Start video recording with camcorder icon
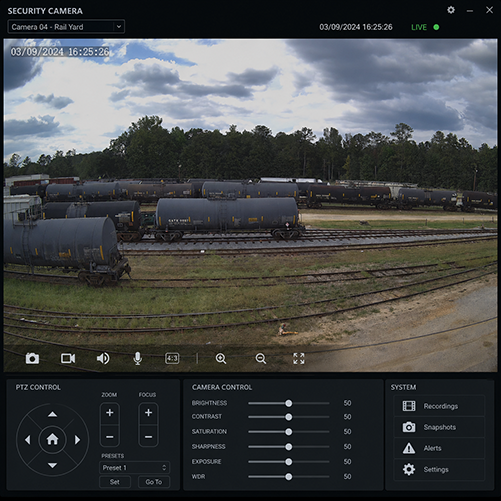The height and width of the screenshot is (501, 501). tap(68, 359)
